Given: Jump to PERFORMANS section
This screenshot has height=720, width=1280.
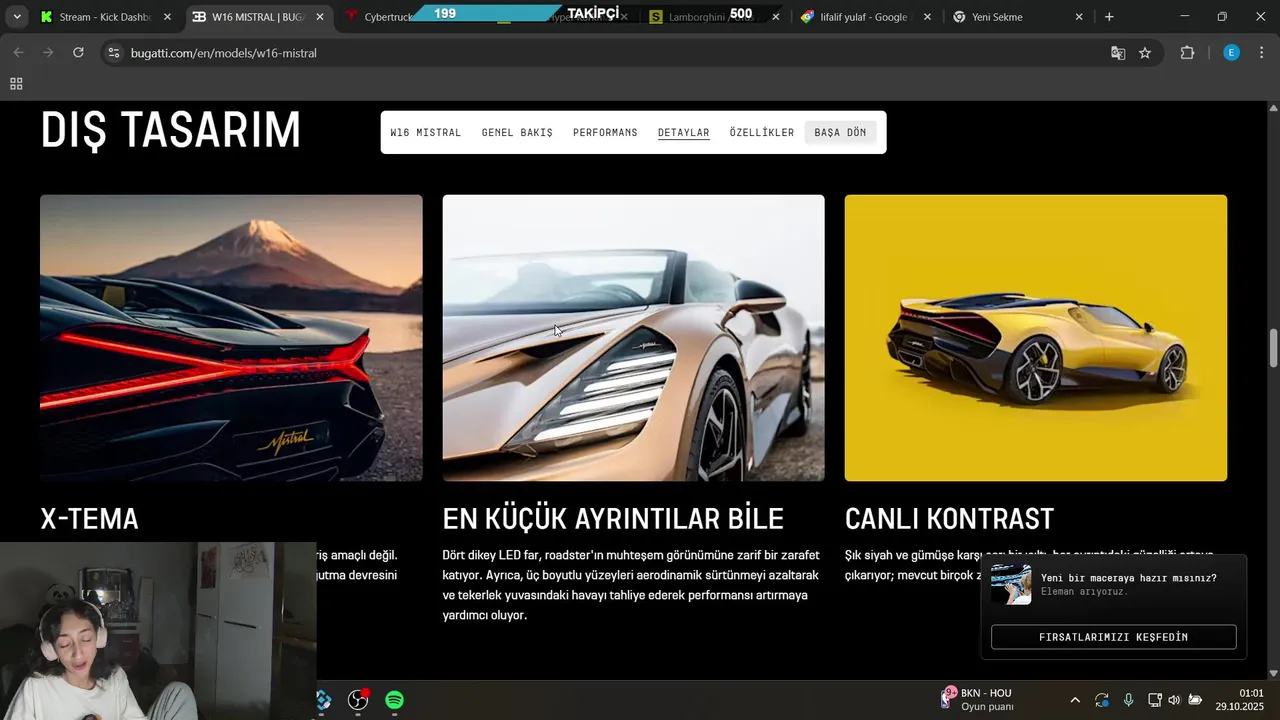Looking at the screenshot, I should coord(605,132).
